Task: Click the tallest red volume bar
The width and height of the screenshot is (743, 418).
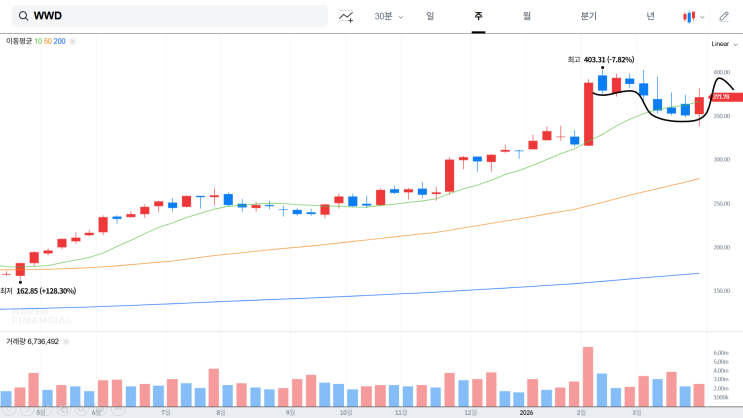Action: coord(588,376)
